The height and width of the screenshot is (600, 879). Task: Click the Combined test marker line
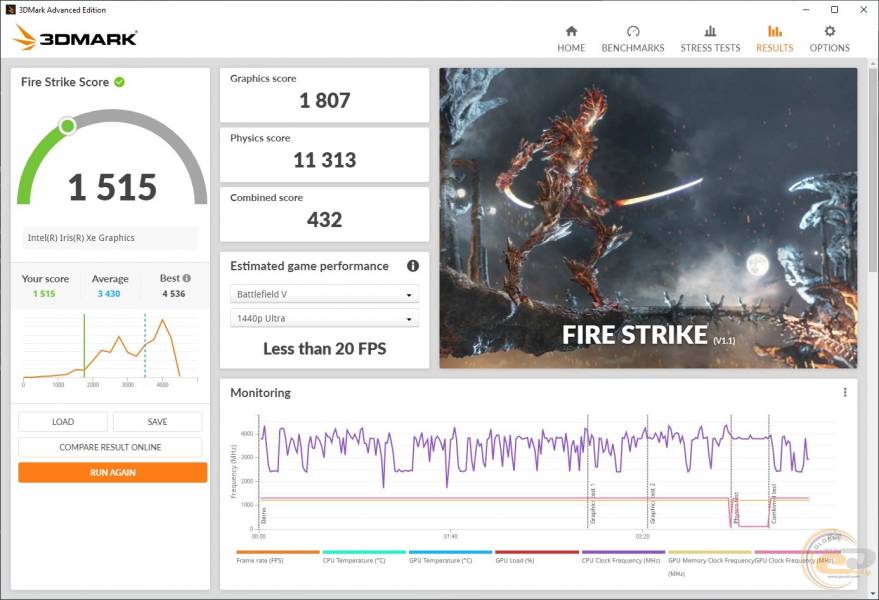pyautogui.click(x=769, y=471)
